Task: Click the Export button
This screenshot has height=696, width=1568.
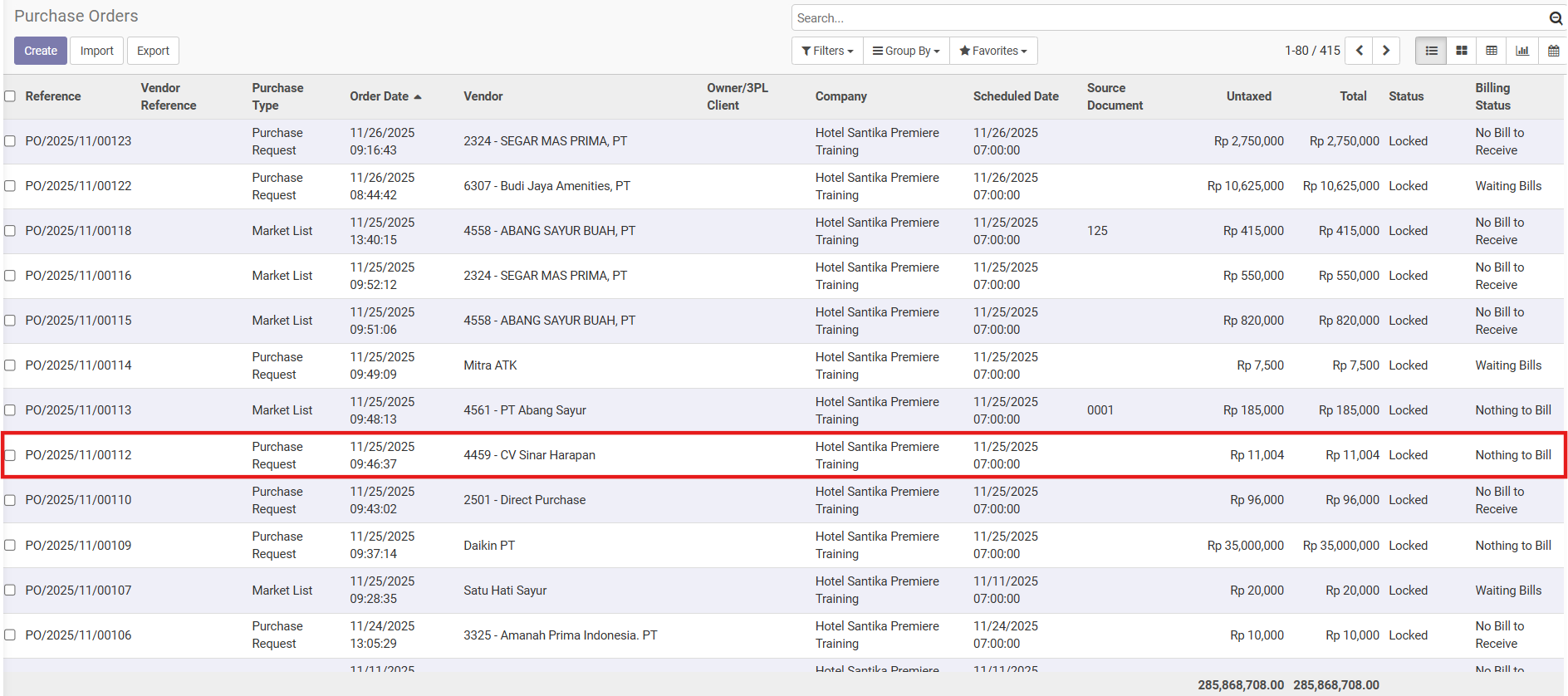Action: click(x=153, y=51)
